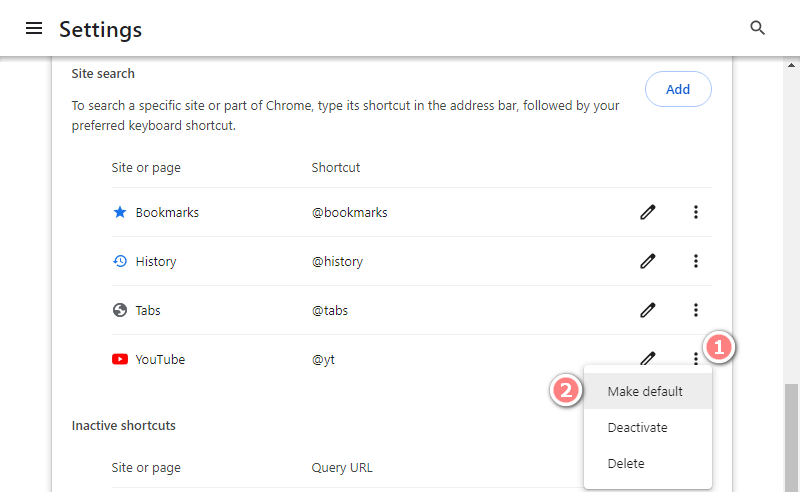Click the Tabs globe icon

coord(120,310)
